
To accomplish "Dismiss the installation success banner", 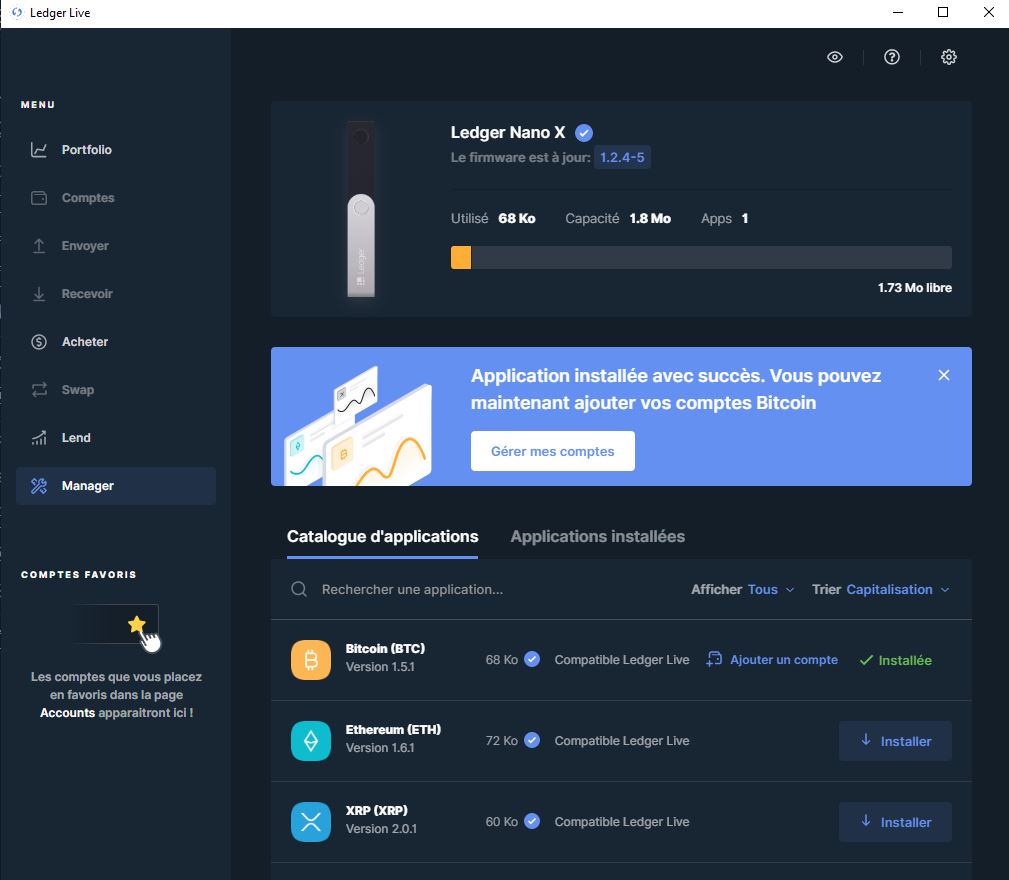I will (943, 376).
